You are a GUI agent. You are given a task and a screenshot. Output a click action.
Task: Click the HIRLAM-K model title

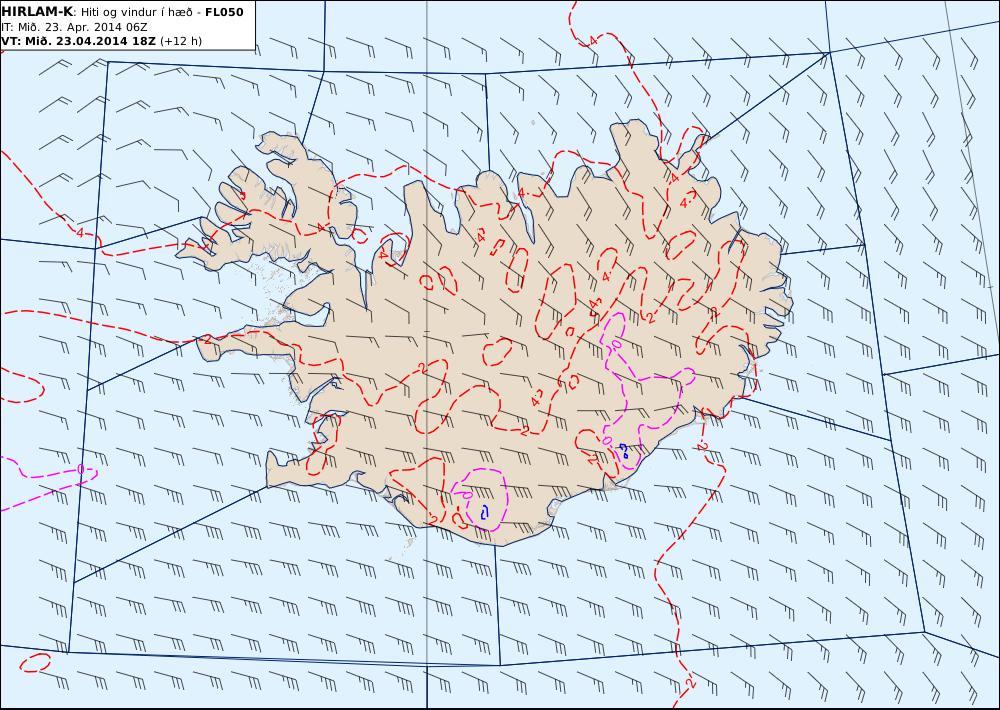(x=37, y=12)
